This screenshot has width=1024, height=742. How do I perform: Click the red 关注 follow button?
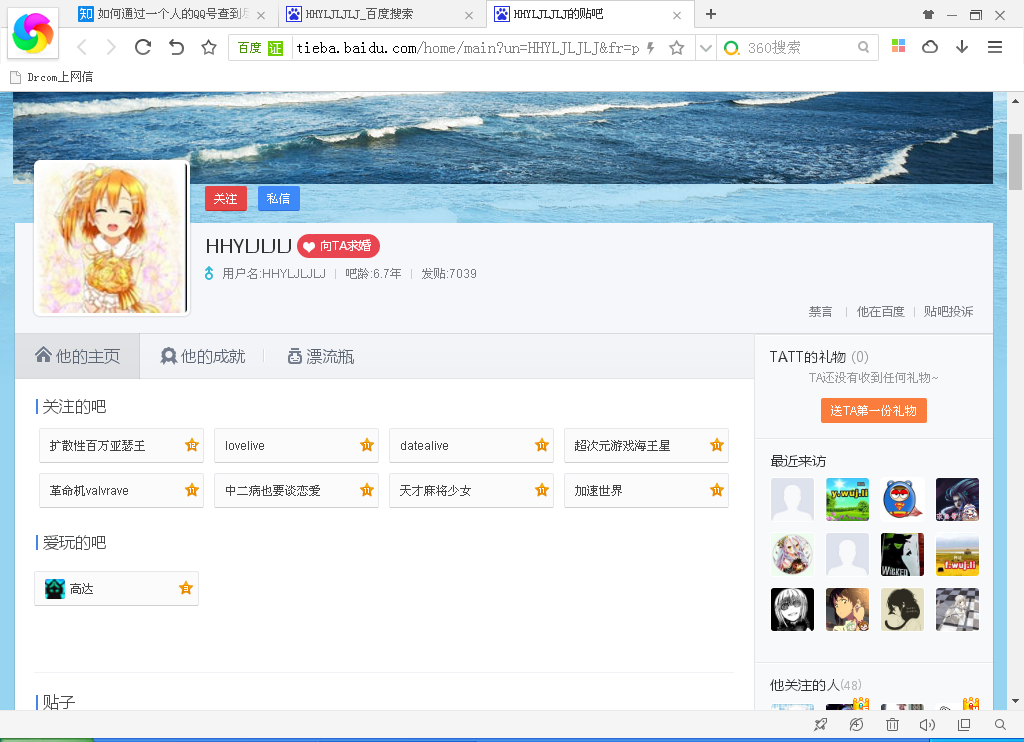coord(226,199)
